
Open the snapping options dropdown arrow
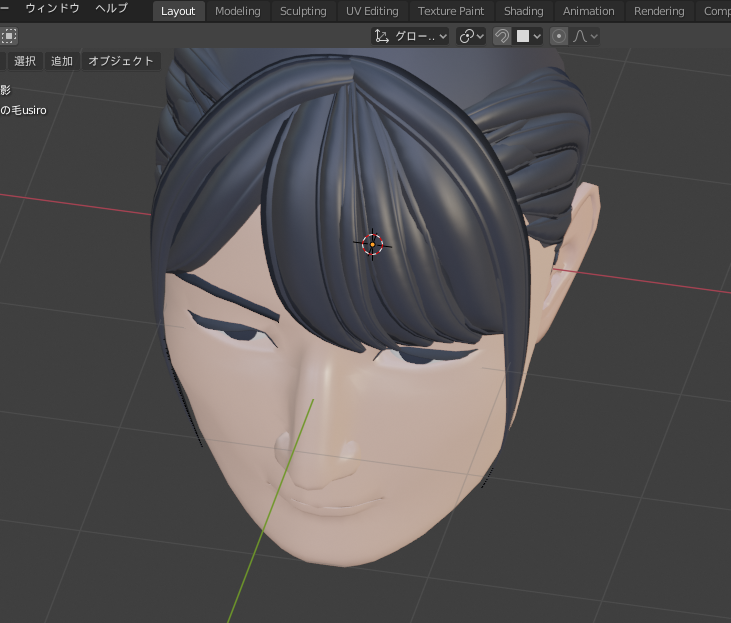[x=537, y=36]
